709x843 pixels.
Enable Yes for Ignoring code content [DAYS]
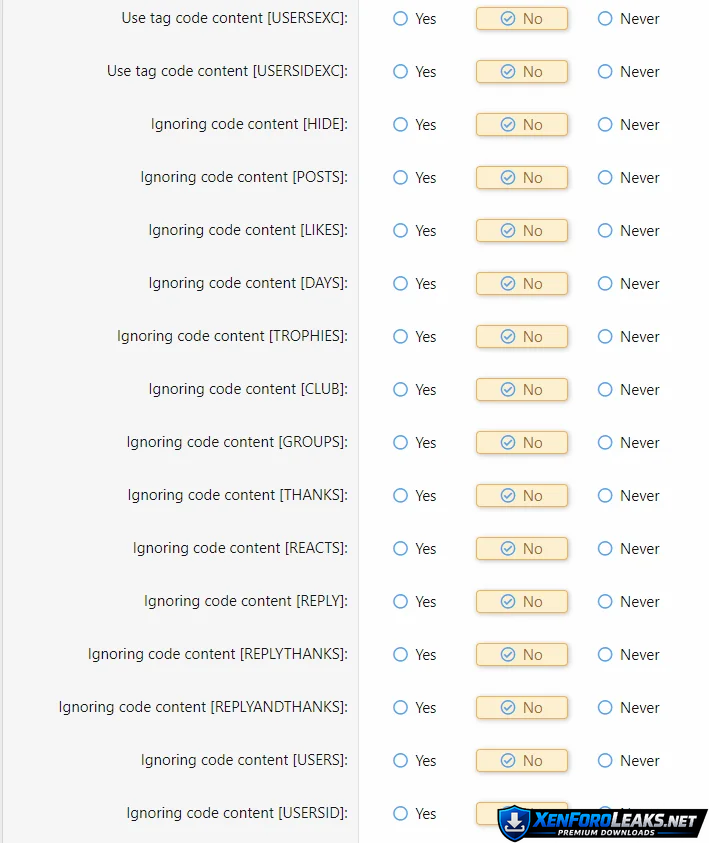(x=401, y=284)
